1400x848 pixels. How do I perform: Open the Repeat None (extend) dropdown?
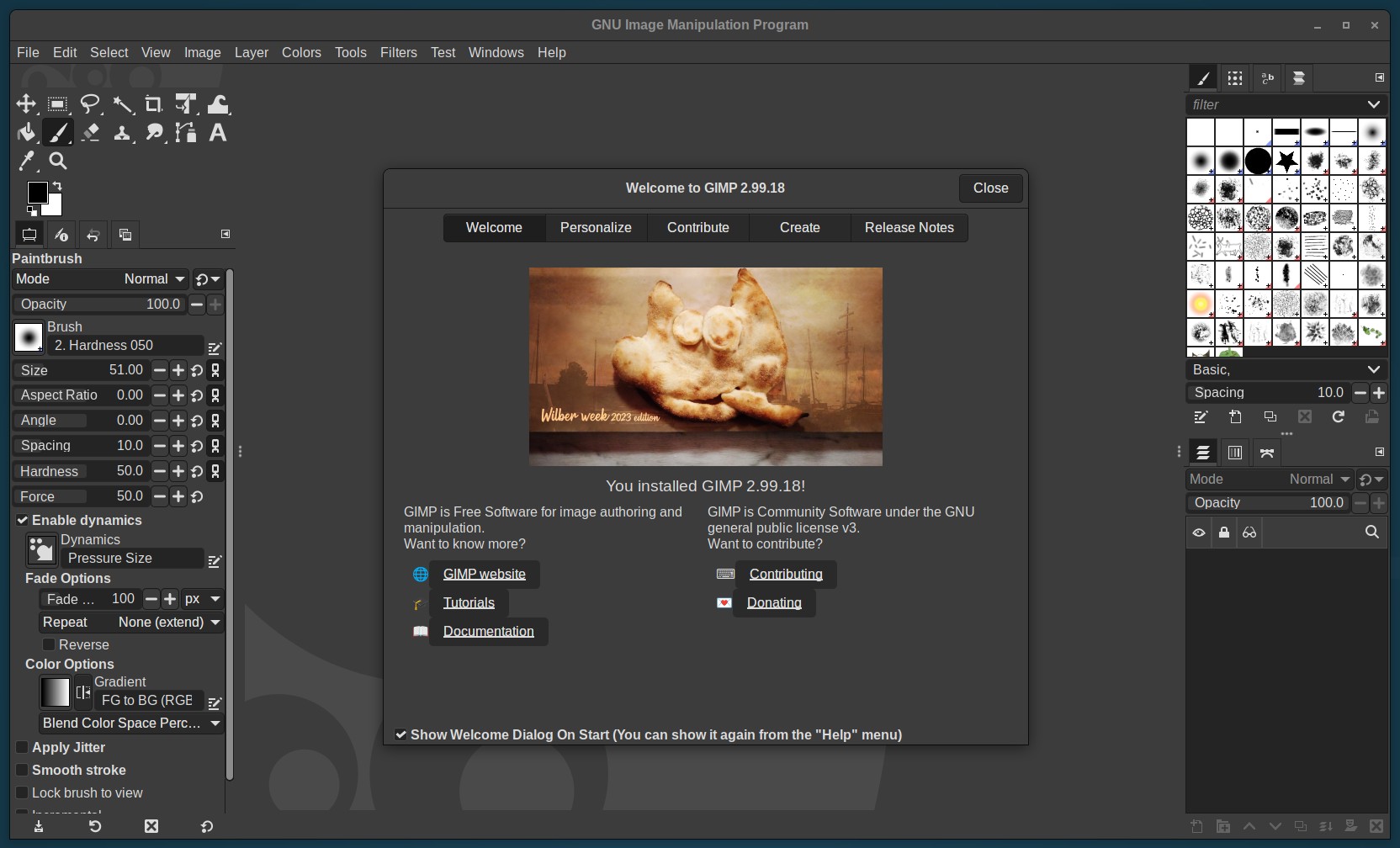(x=131, y=623)
